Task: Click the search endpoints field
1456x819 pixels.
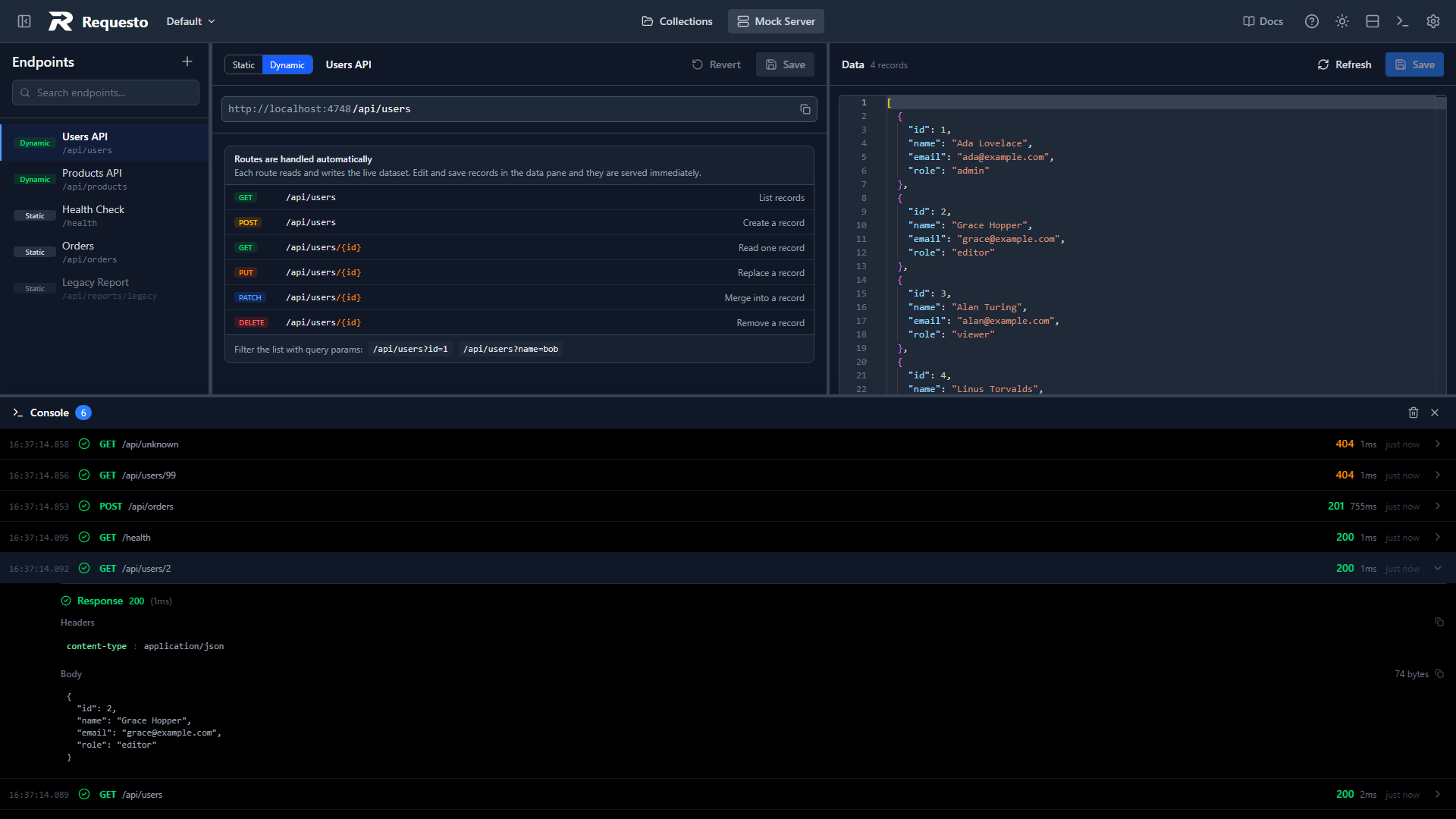Action: [x=105, y=93]
